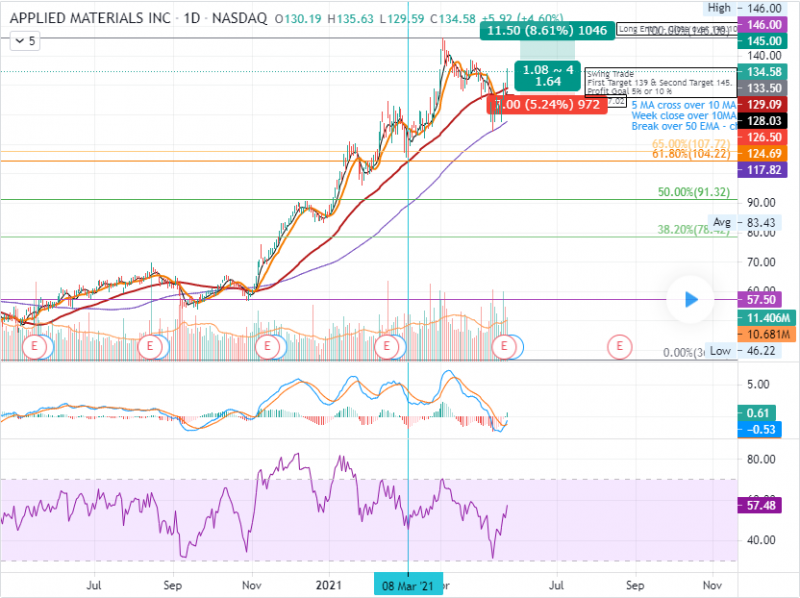
Task: Click the 134.58 current price tag on axis
Action: tap(764, 72)
